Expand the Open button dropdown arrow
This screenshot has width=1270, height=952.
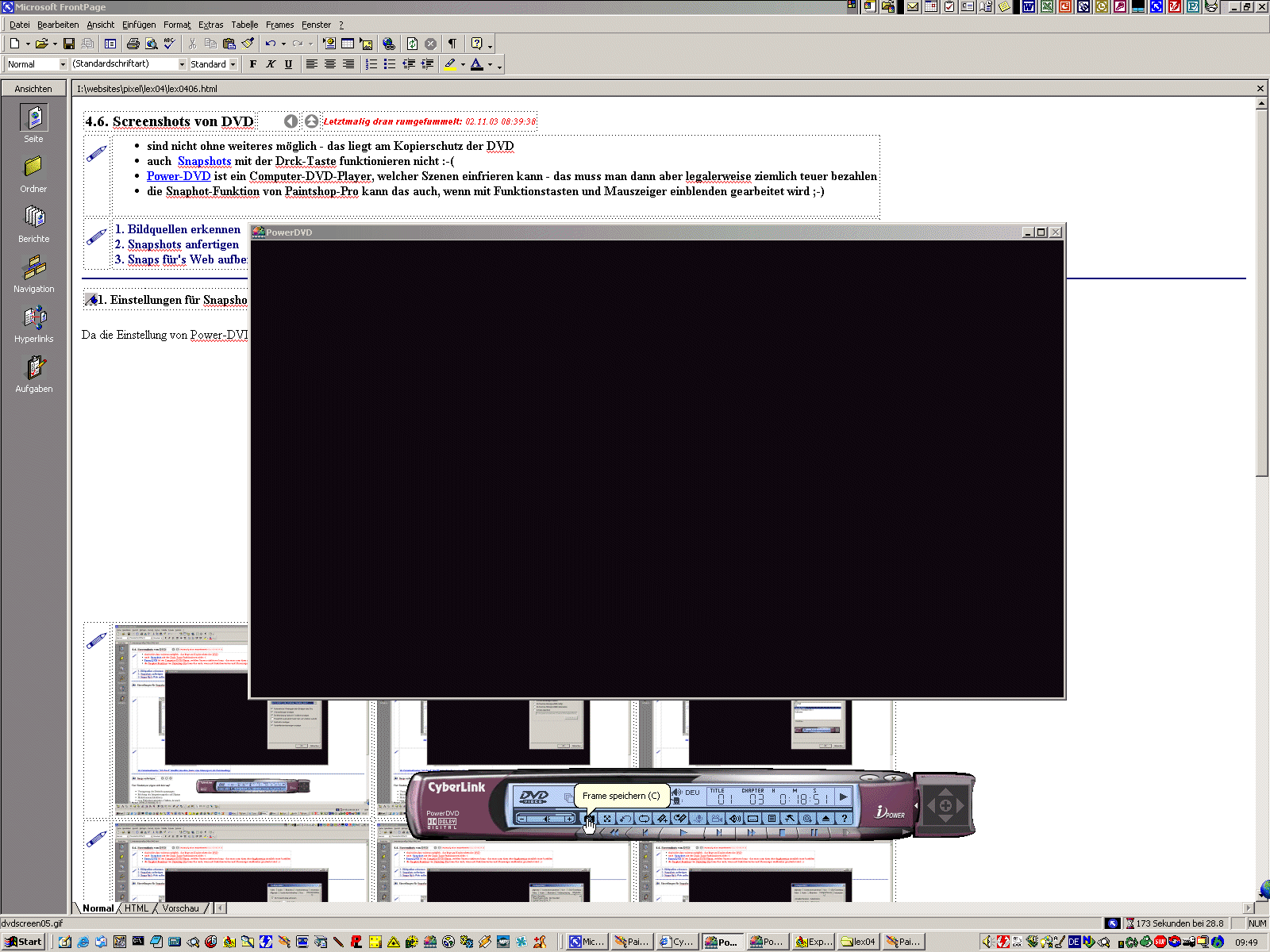click(x=55, y=44)
